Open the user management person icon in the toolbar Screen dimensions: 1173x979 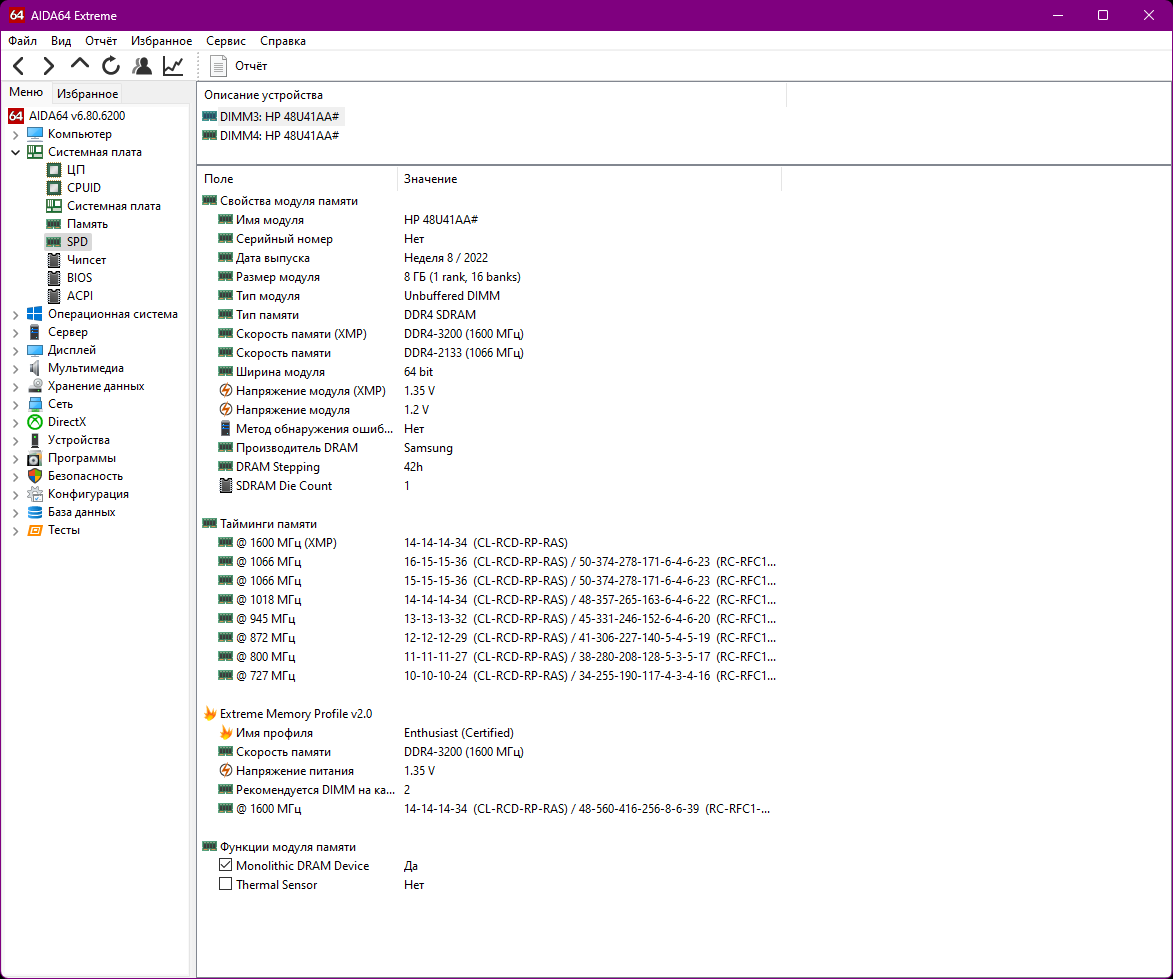click(141, 66)
